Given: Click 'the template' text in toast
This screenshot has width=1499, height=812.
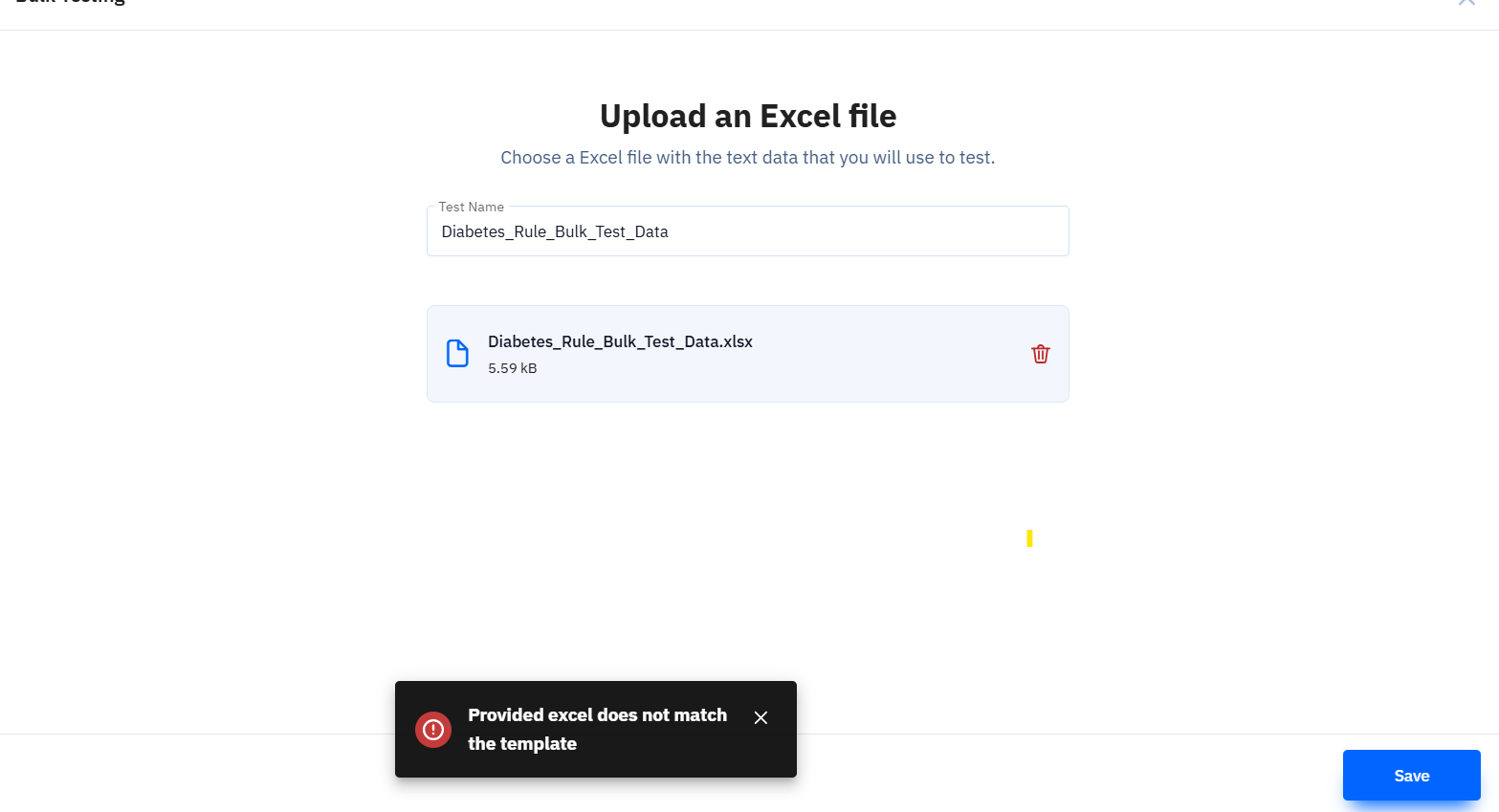Looking at the screenshot, I should 522,744.
